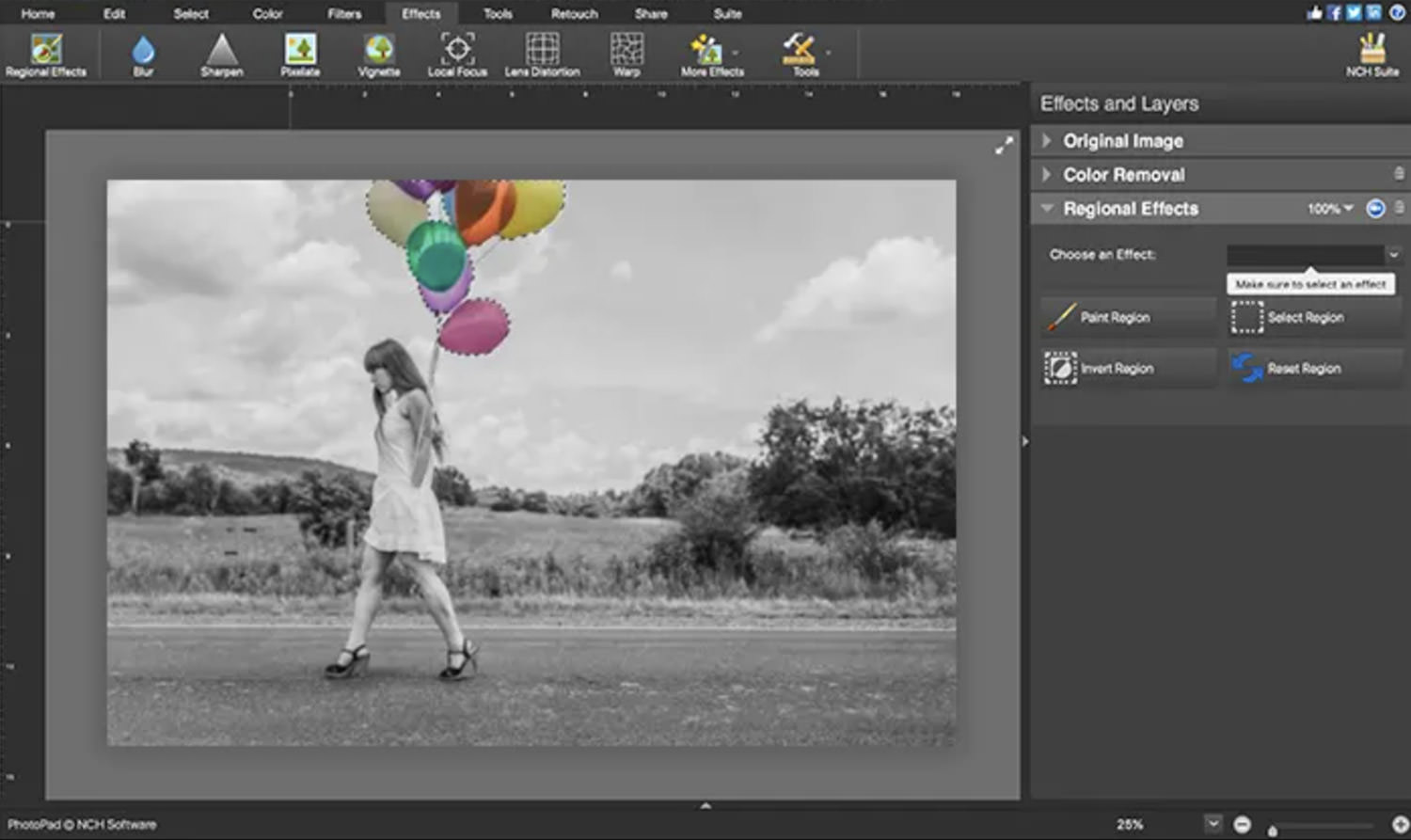The width and height of the screenshot is (1411, 840).
Task: Toggle the blue Regional Effects layer switch
Action: pos(1375,209)
